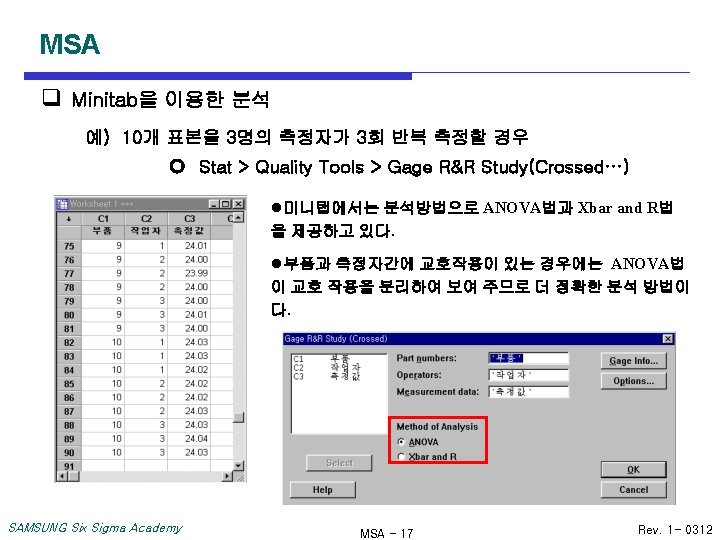Select row header 82

[69, 343]
